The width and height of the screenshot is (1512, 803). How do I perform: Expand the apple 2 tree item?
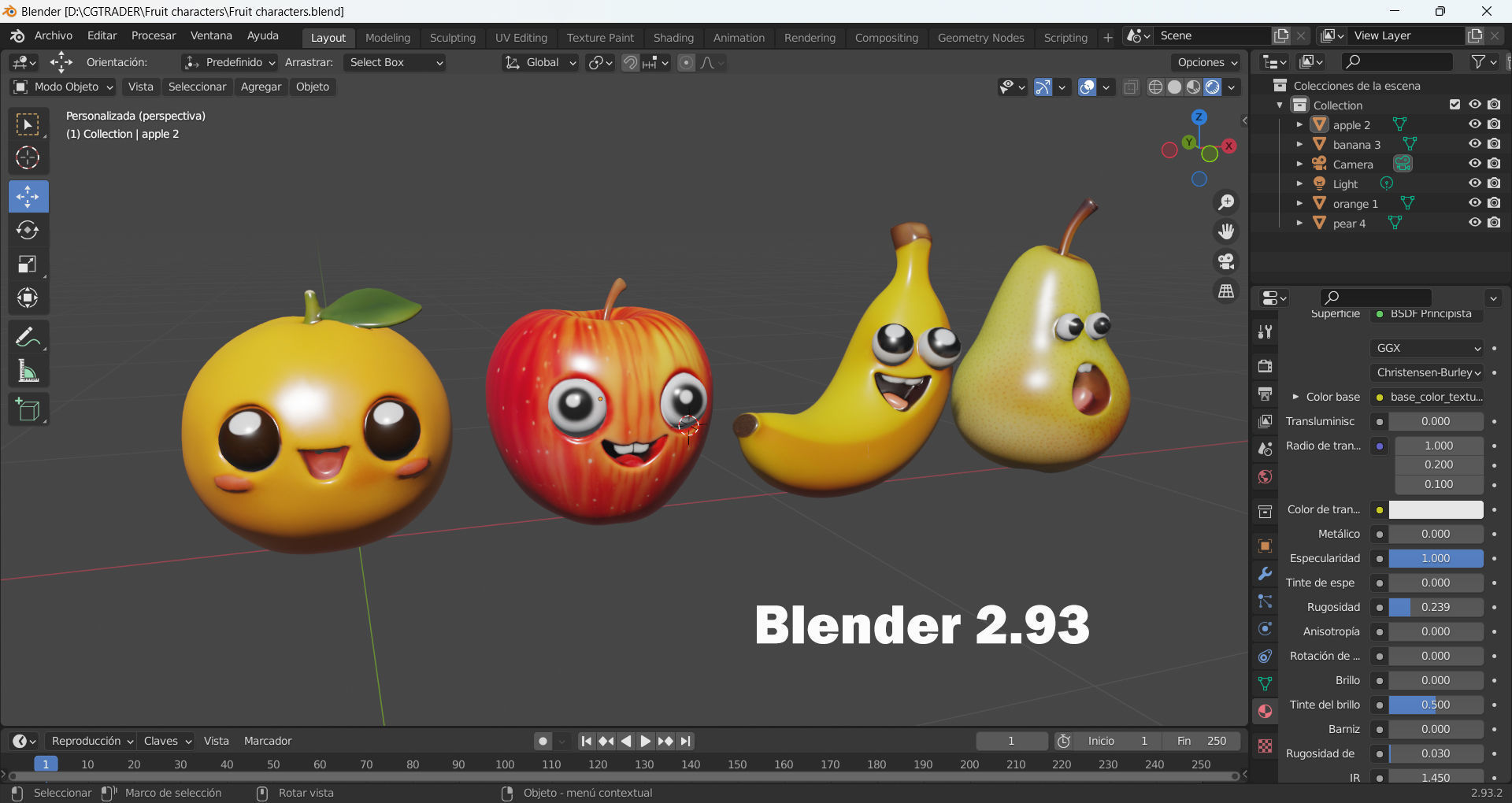[x=1299, y=124]
